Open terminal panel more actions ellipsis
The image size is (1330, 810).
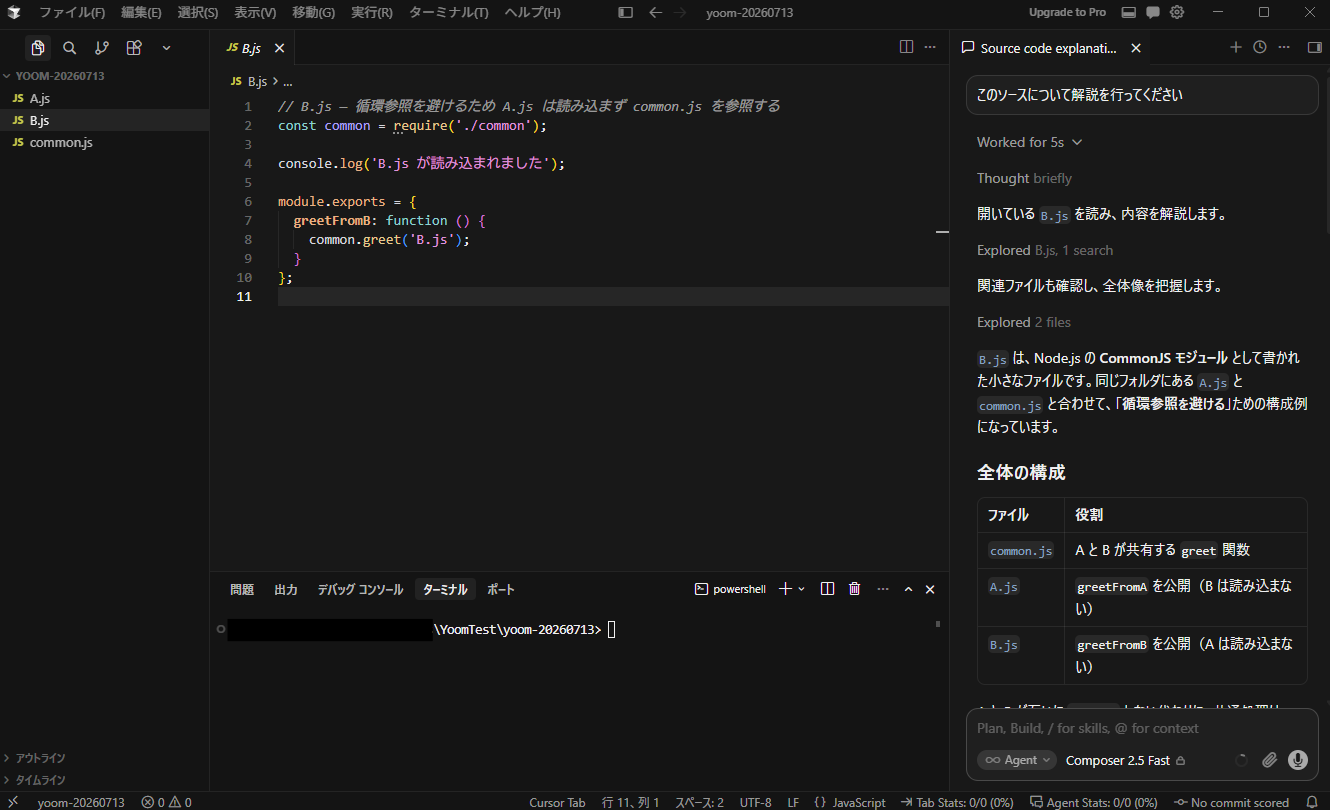pos(882,589)
